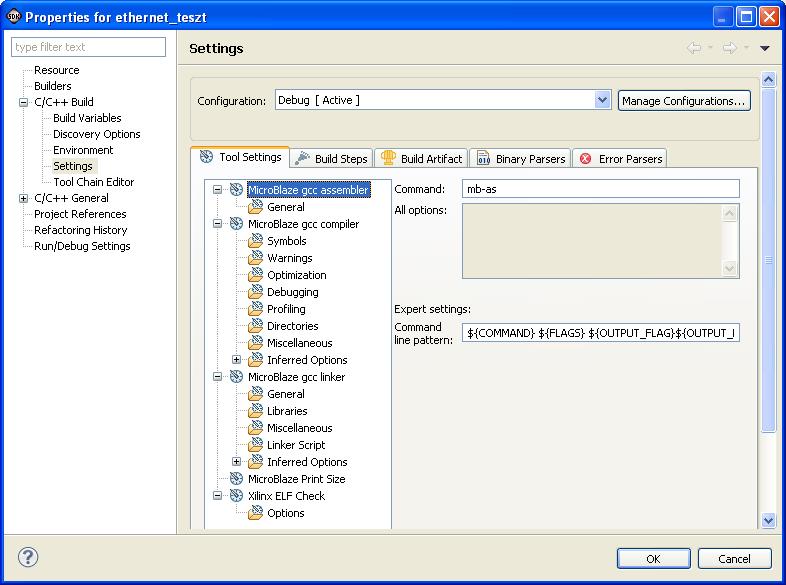The width and height of the screenshot is (786, 585).
Task: Click the Debugging folder icon
Action: point(256,292)
